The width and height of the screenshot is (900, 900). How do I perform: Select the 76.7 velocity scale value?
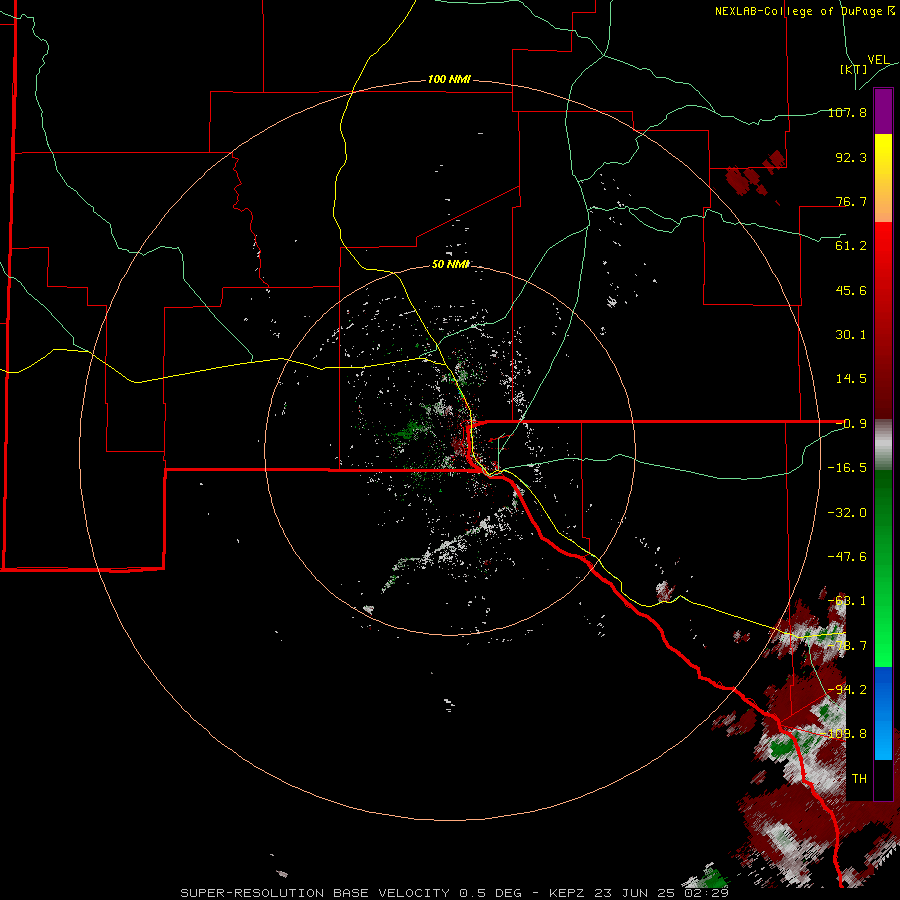point(851,201)
